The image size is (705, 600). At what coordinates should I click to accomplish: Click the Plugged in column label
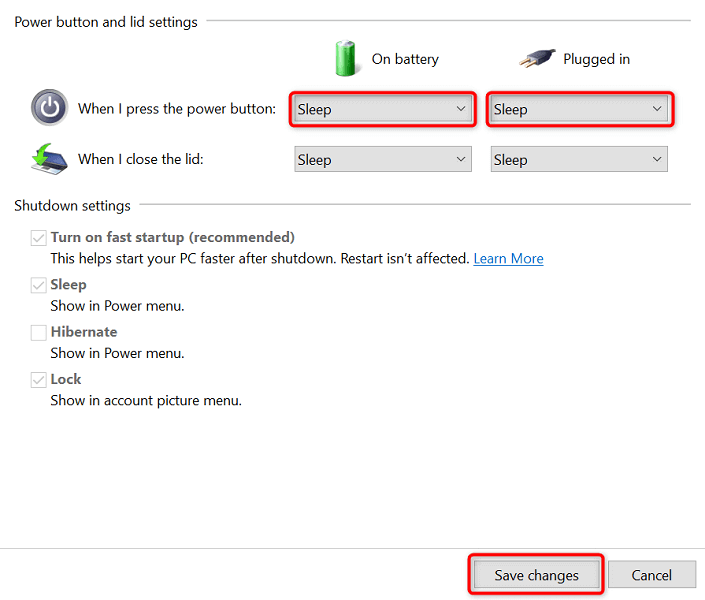[596, 59]
